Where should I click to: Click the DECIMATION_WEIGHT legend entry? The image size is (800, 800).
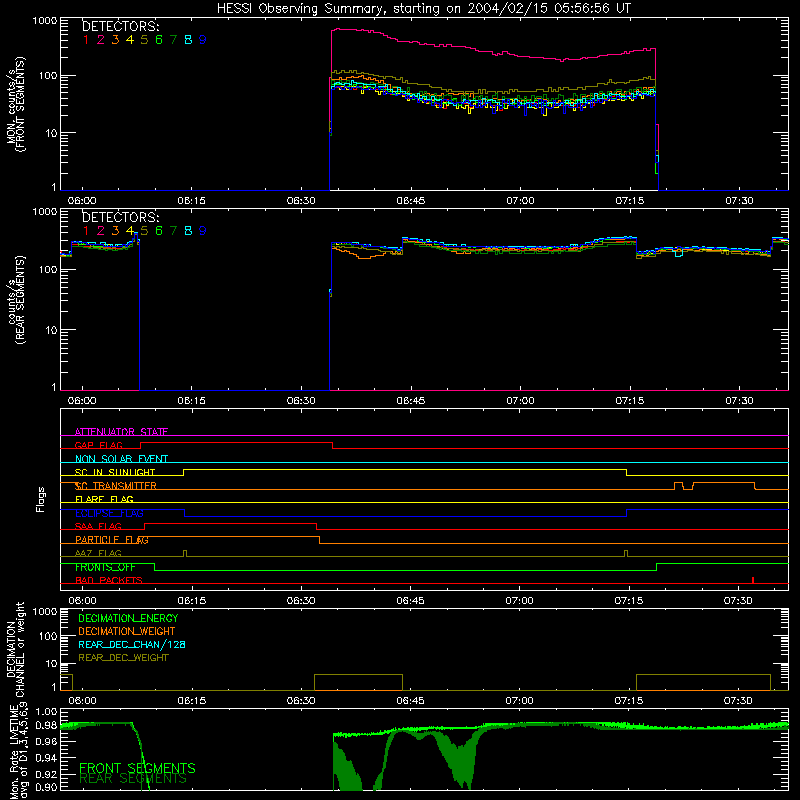click(127, 631)
